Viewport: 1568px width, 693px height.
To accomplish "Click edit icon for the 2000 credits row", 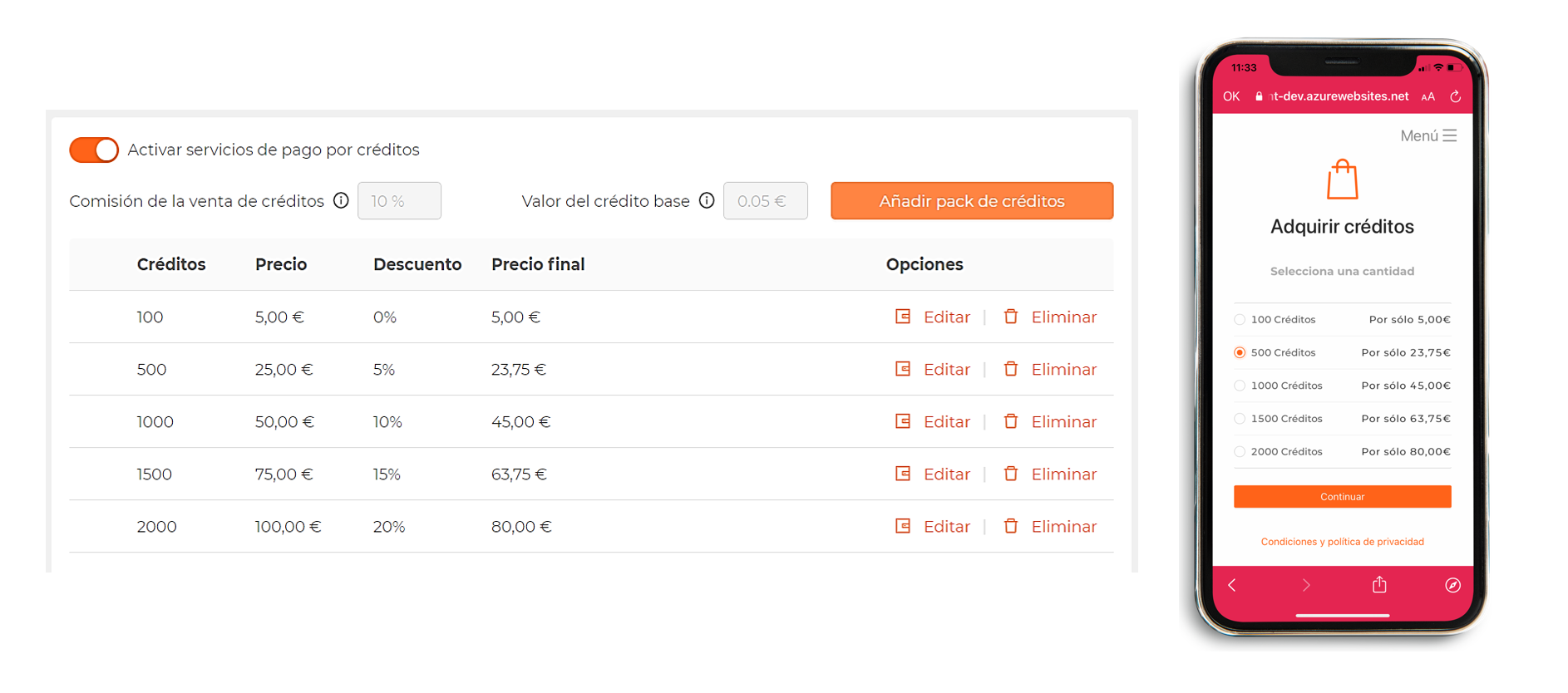I will pyautogui.click(x=903, y=526).
